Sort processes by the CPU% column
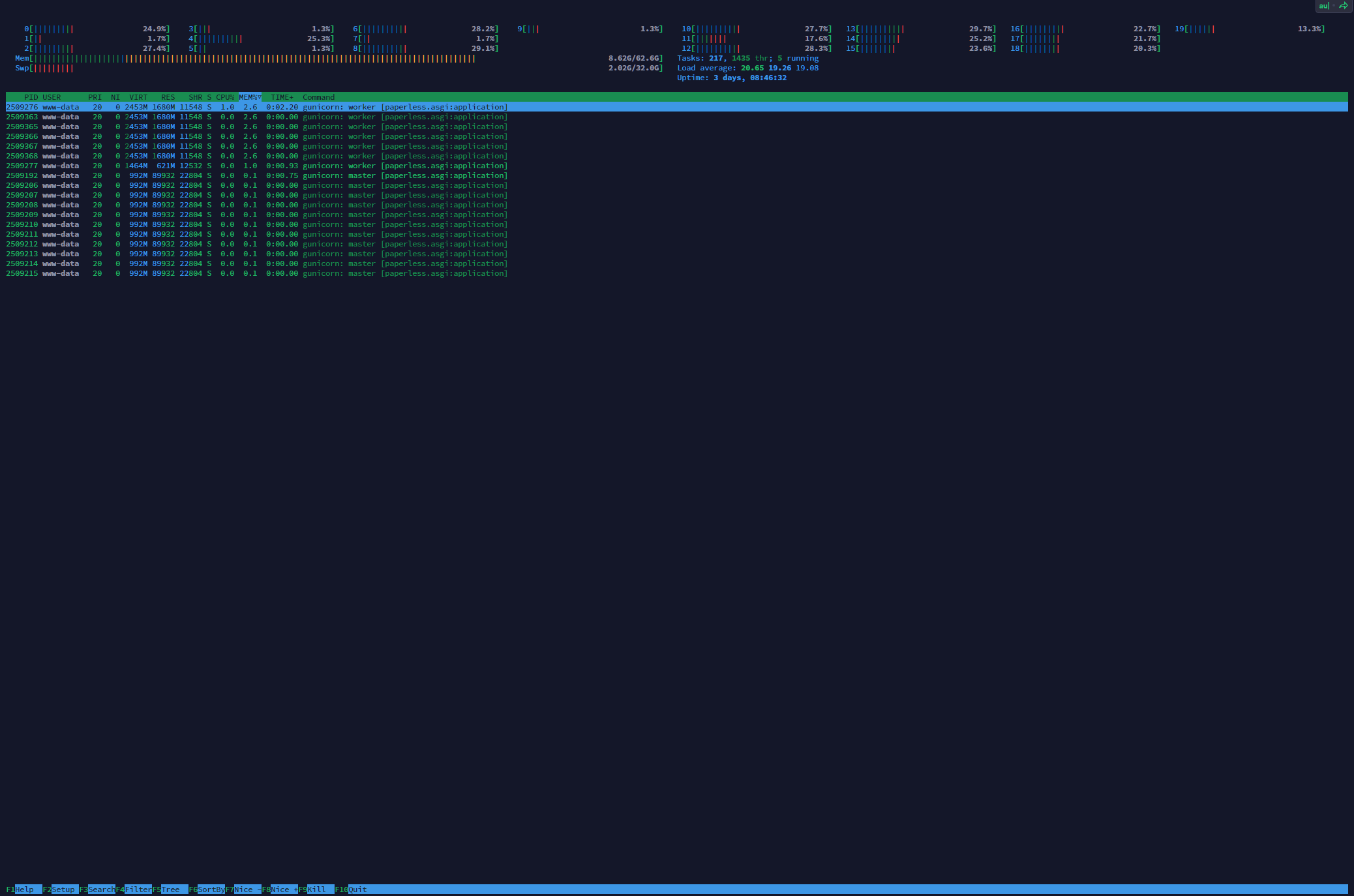The height and width of the screenshot is (896, 1354). (225, 97)
